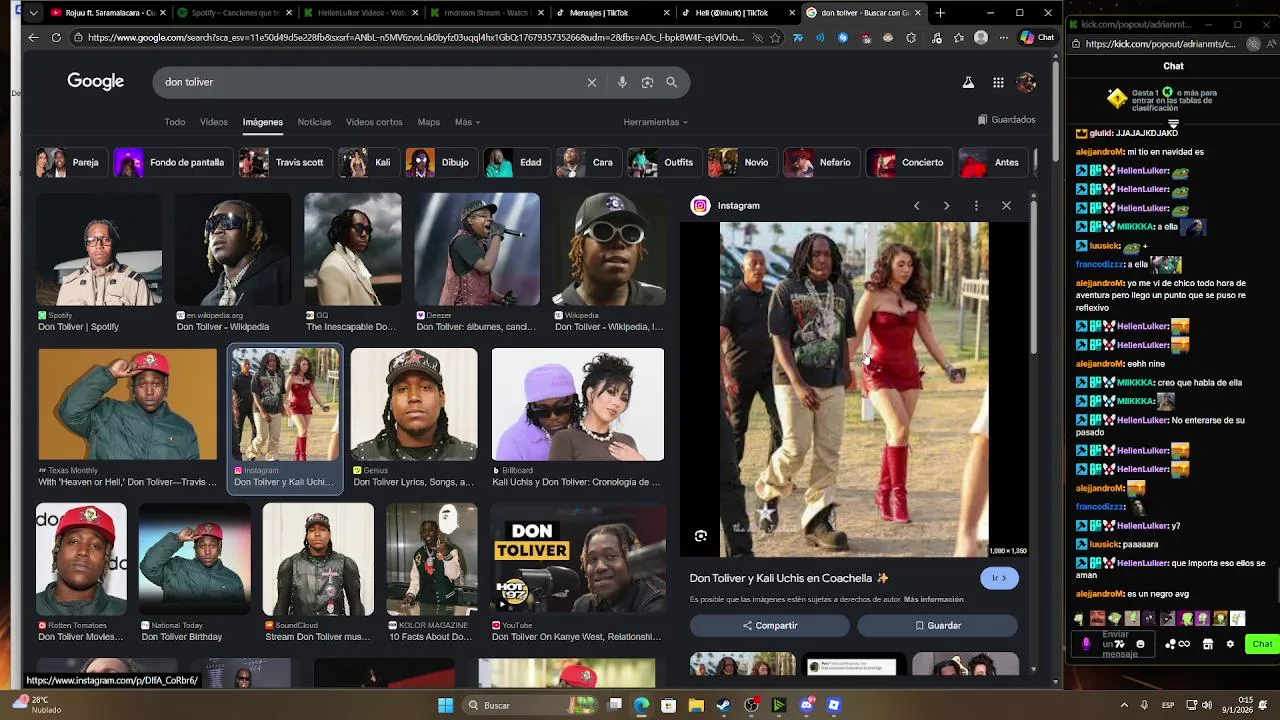The width and height of the screenshot is (1280, 720).
Task: Open File Explorer from taskbar
Action: (696, 705)
